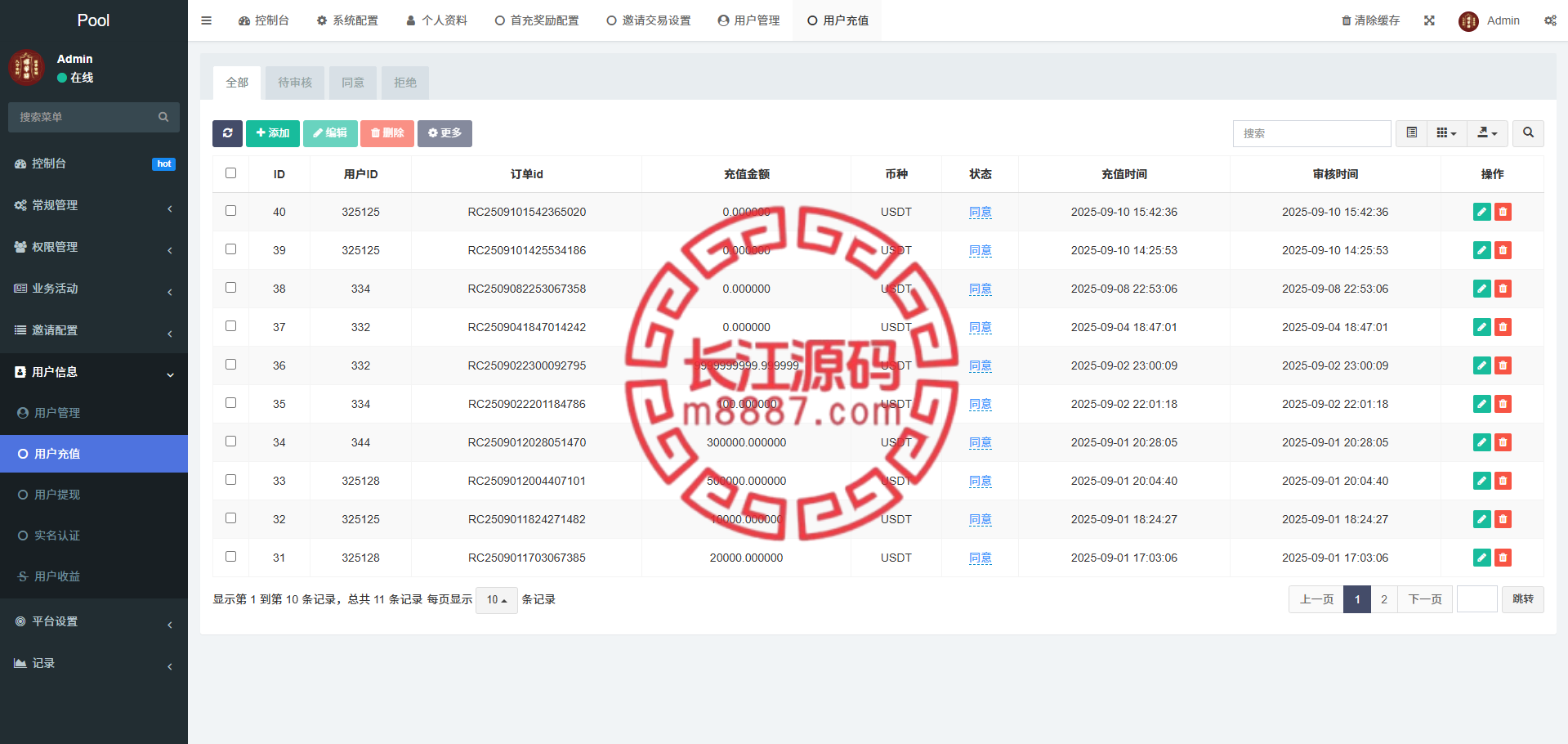This screenshot has width=1568, height=744.
Task: Click the 同意 status link for ID 40
Action: (x=981, y=213)
